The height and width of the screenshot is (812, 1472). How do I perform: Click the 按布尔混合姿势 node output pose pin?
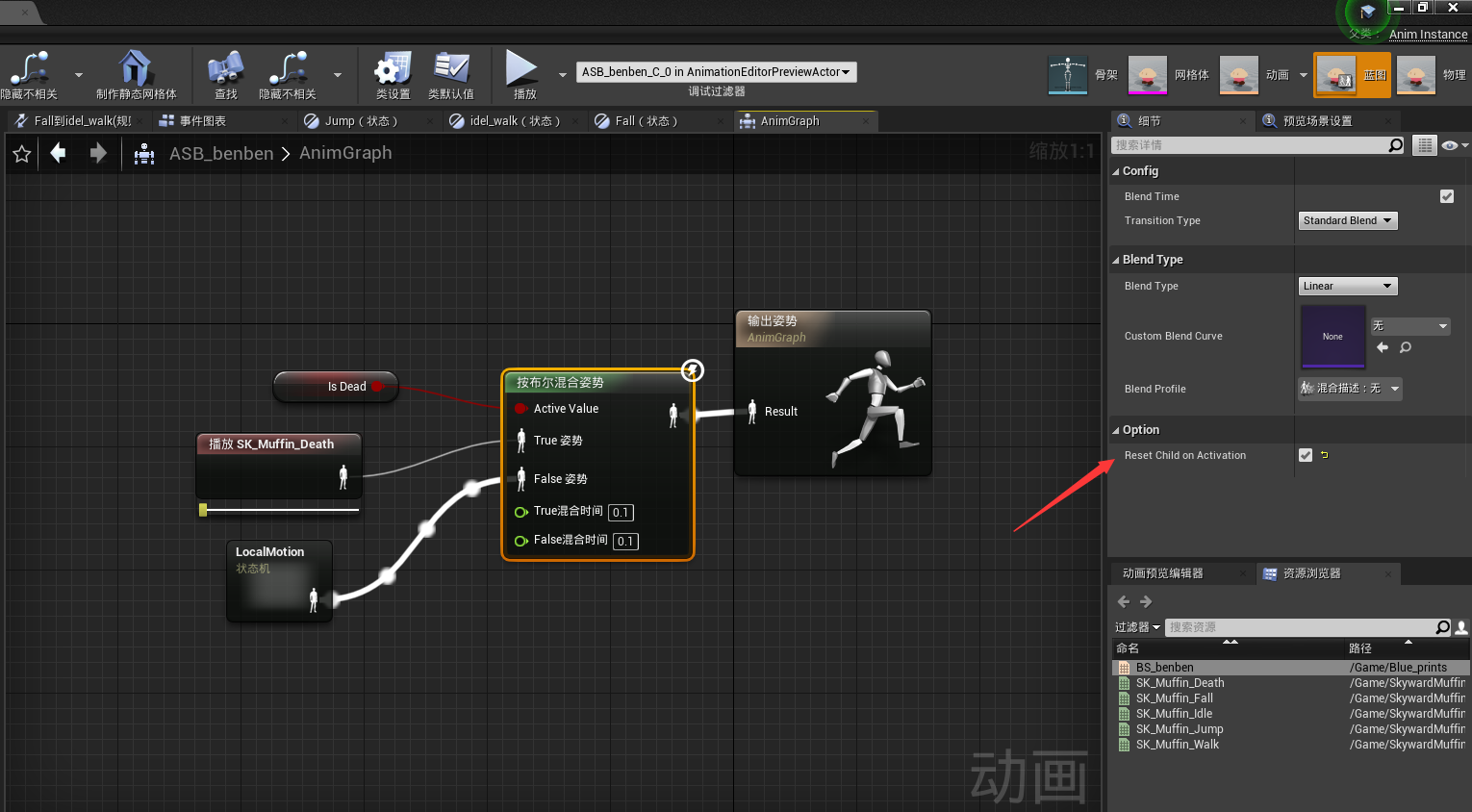tap(673, 416)
